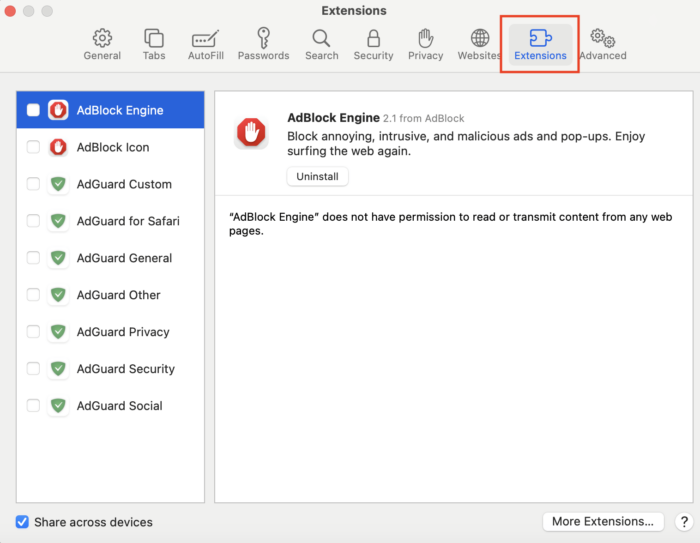Click the AdBlock Icon stop-hand icon
This screenshot has width=700, height=543.
point(58,147)
